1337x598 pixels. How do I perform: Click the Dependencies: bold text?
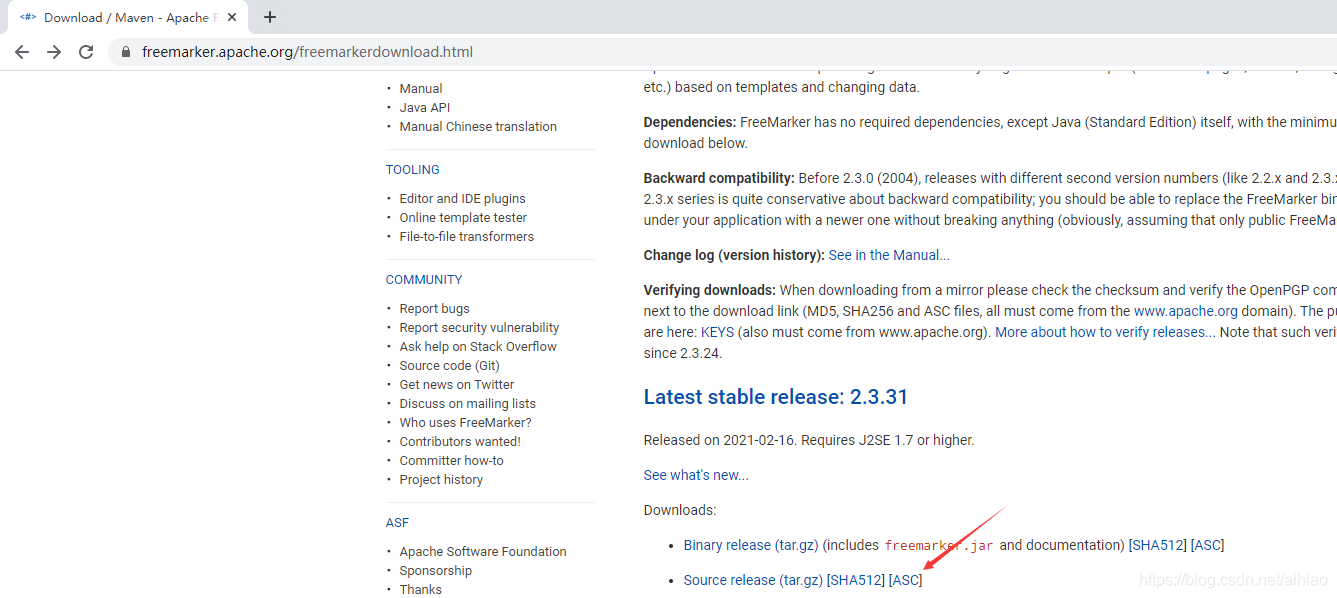pos(690,122)
